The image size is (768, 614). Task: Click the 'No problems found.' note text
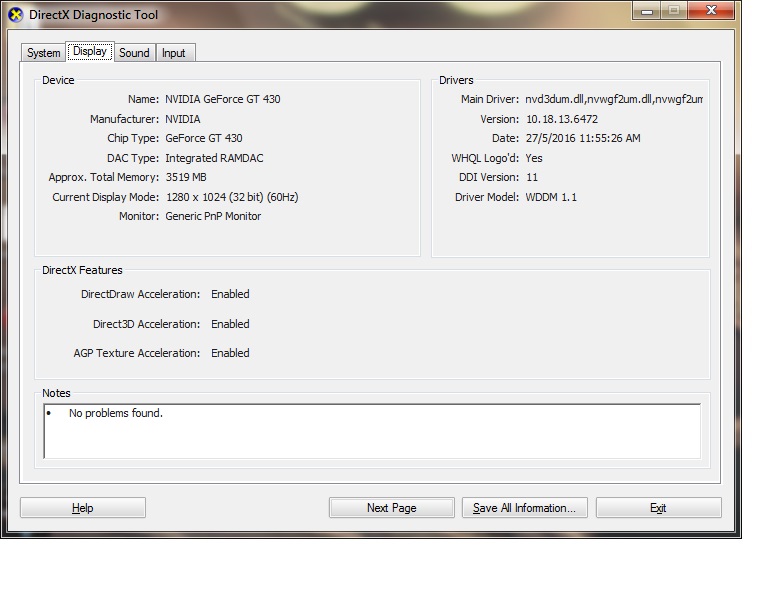point(115,413)
